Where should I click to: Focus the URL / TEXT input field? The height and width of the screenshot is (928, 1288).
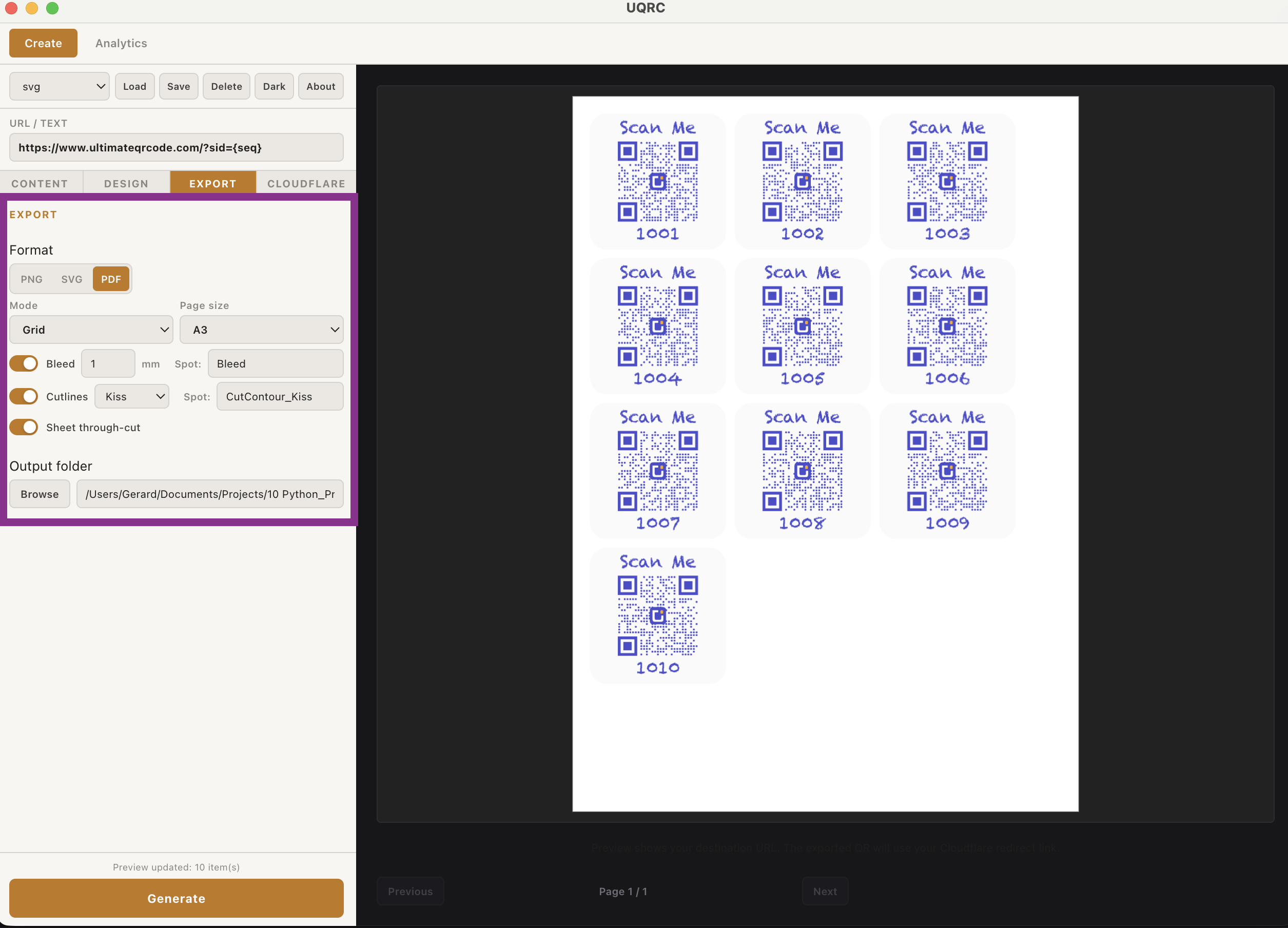pyautogui.click(x=176, y=148)
